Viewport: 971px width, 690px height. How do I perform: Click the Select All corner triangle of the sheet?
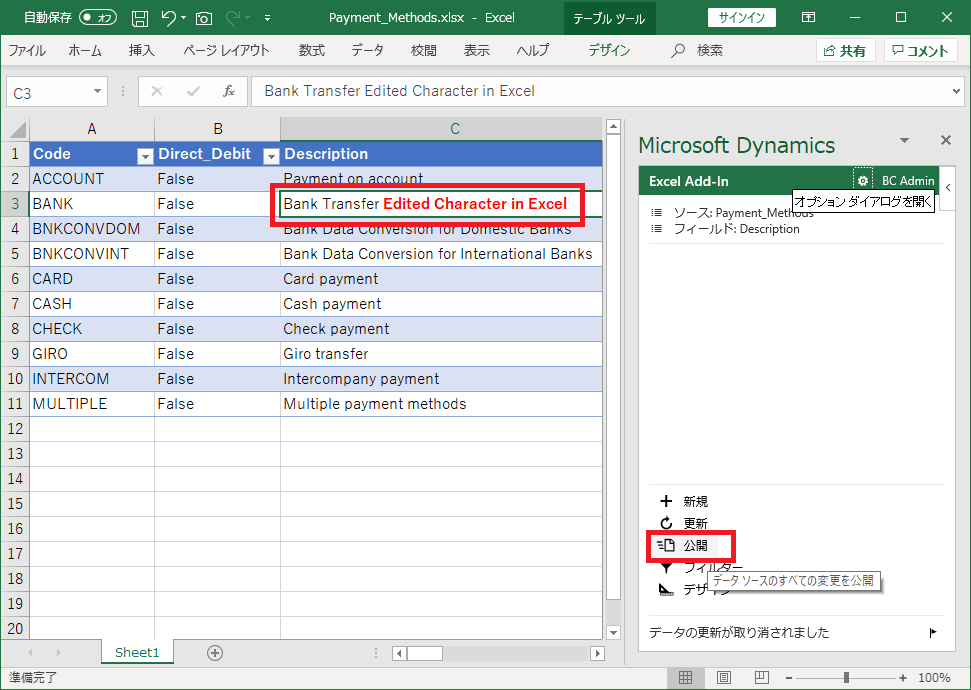point(16,129)
